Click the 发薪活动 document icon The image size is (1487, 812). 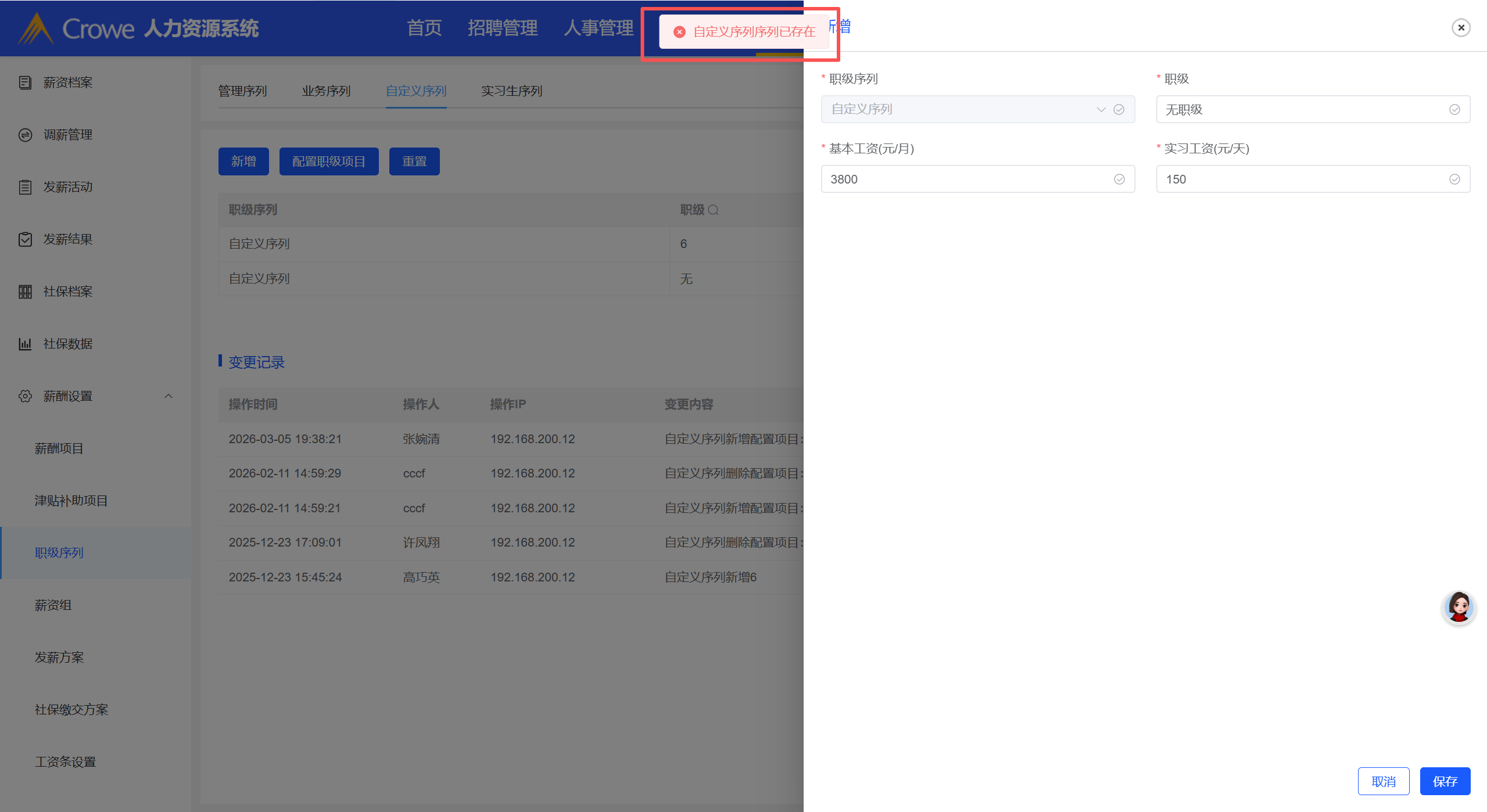coord(25,187)
